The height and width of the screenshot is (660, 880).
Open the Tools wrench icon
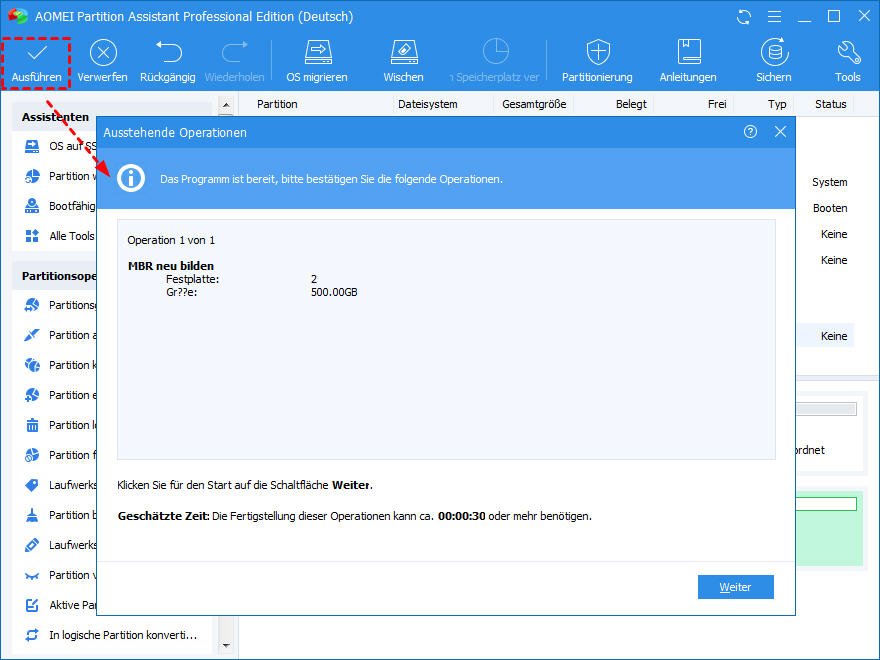(848, 52)
